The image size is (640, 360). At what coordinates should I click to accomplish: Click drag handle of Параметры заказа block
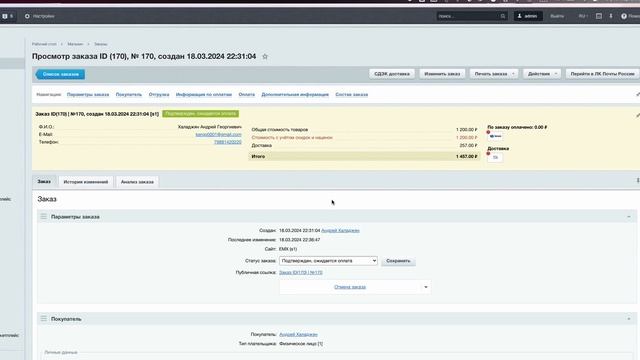(44, 217)
